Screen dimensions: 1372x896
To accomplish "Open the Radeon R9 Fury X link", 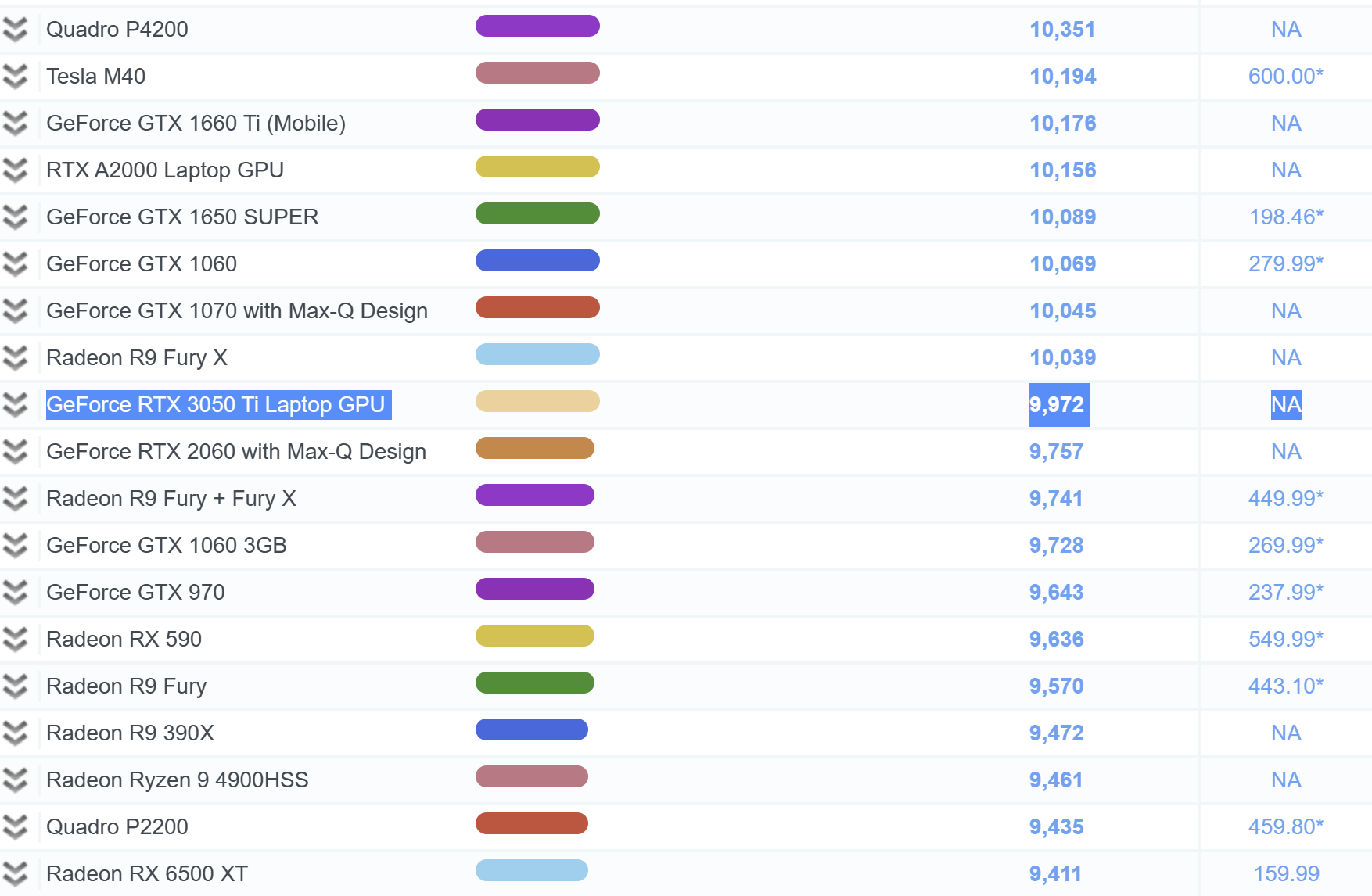I will coord(137,358).
